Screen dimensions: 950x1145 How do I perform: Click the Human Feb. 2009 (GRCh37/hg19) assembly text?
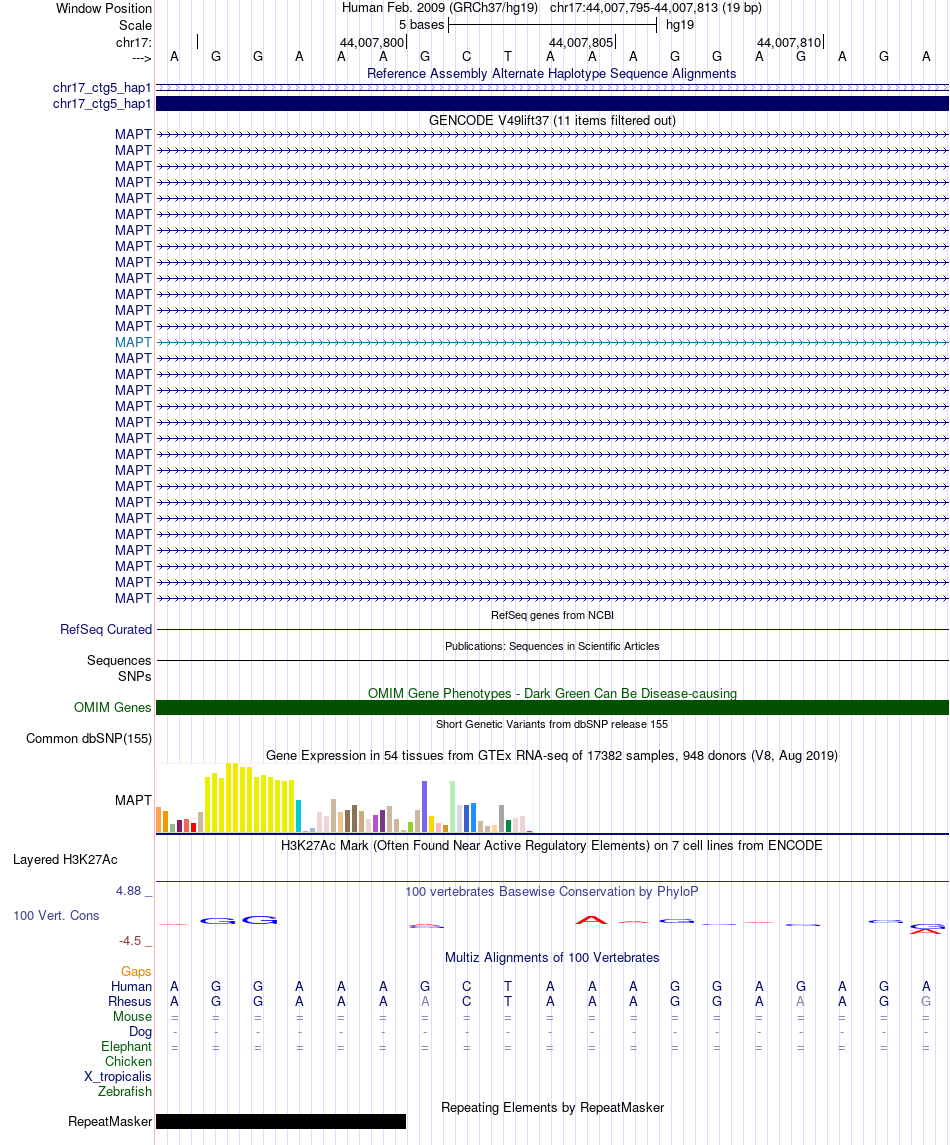(x=440, y=8)
